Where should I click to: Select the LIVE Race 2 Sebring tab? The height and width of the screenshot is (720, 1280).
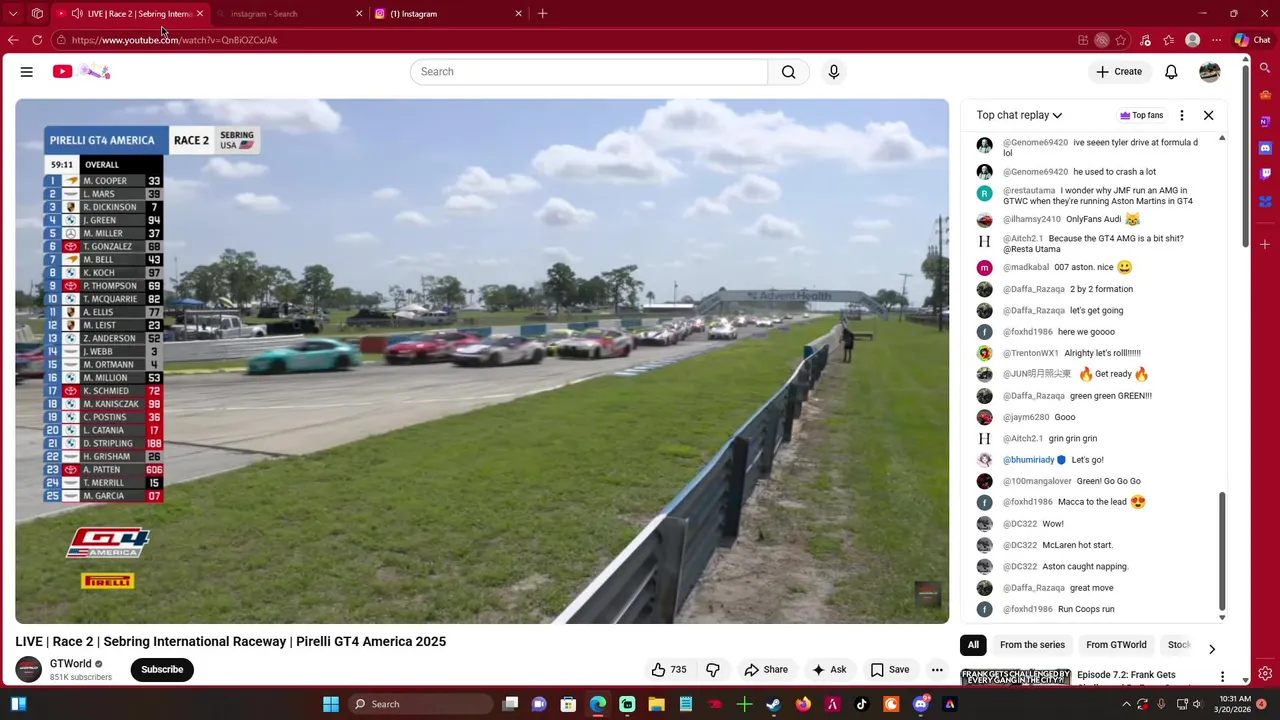(x=130, y=14)
